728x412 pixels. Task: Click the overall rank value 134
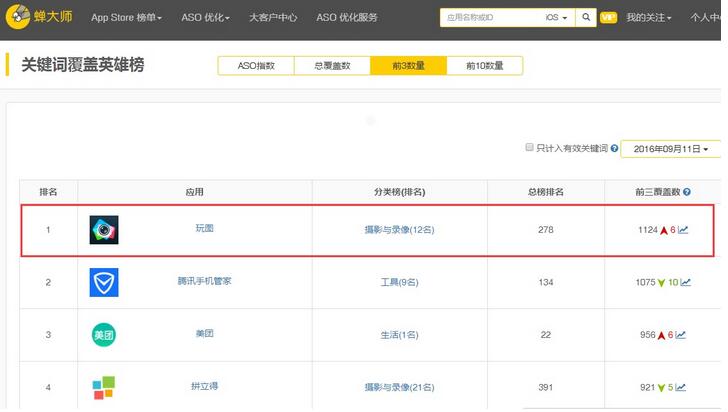click(546, 282)
